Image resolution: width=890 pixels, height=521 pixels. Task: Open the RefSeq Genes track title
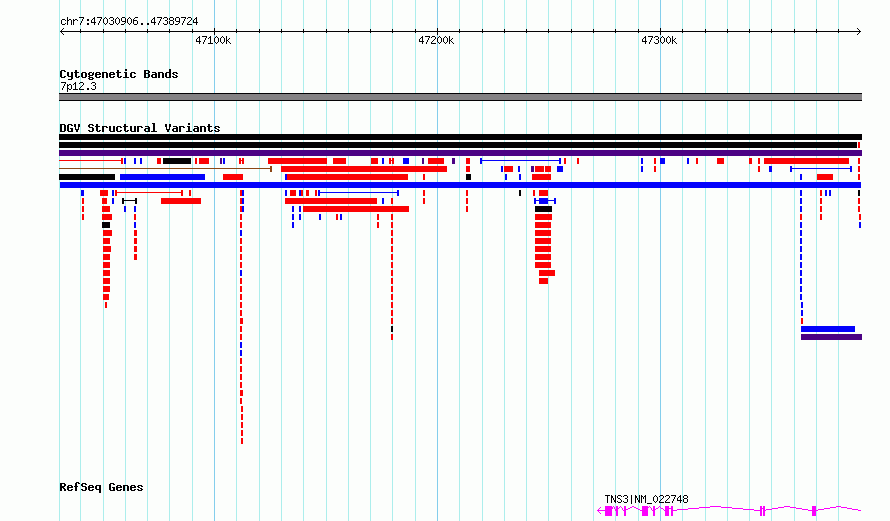coord(101,488)
